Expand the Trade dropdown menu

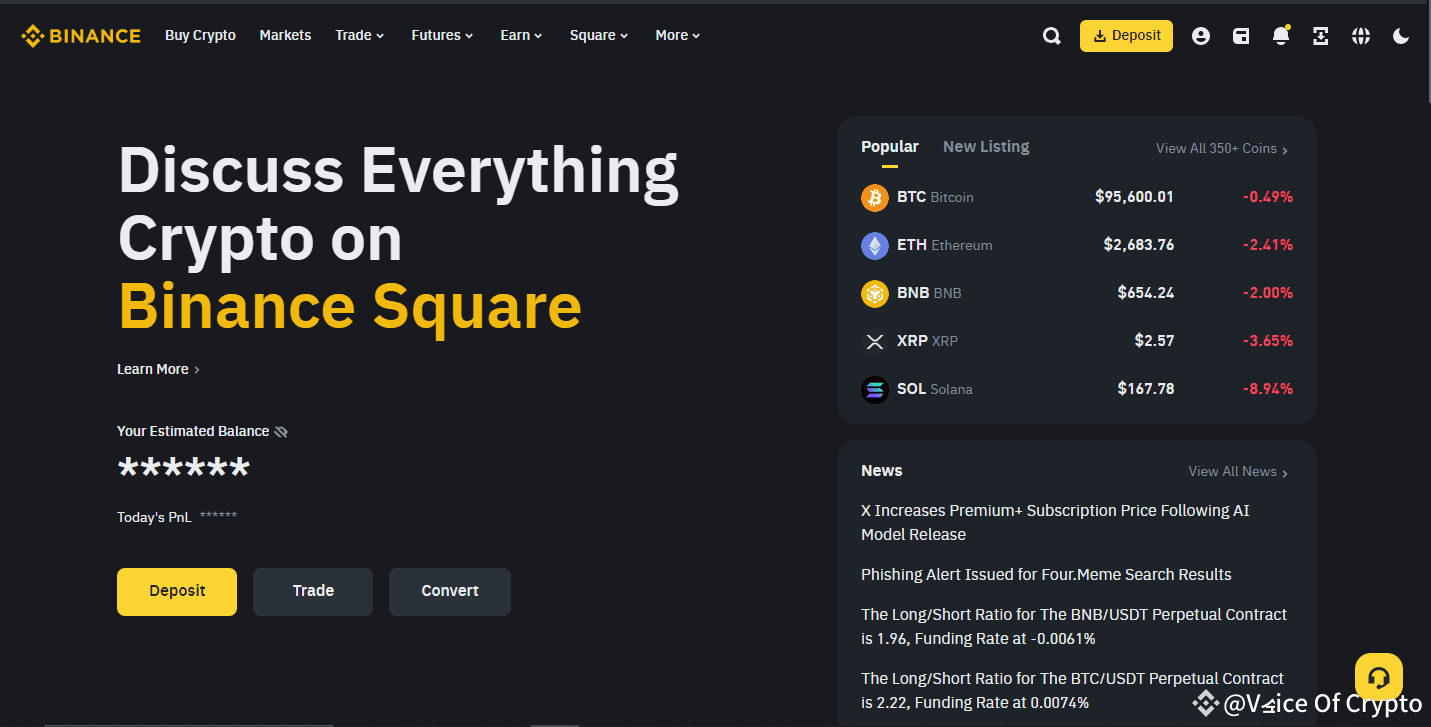click(360, 35)
